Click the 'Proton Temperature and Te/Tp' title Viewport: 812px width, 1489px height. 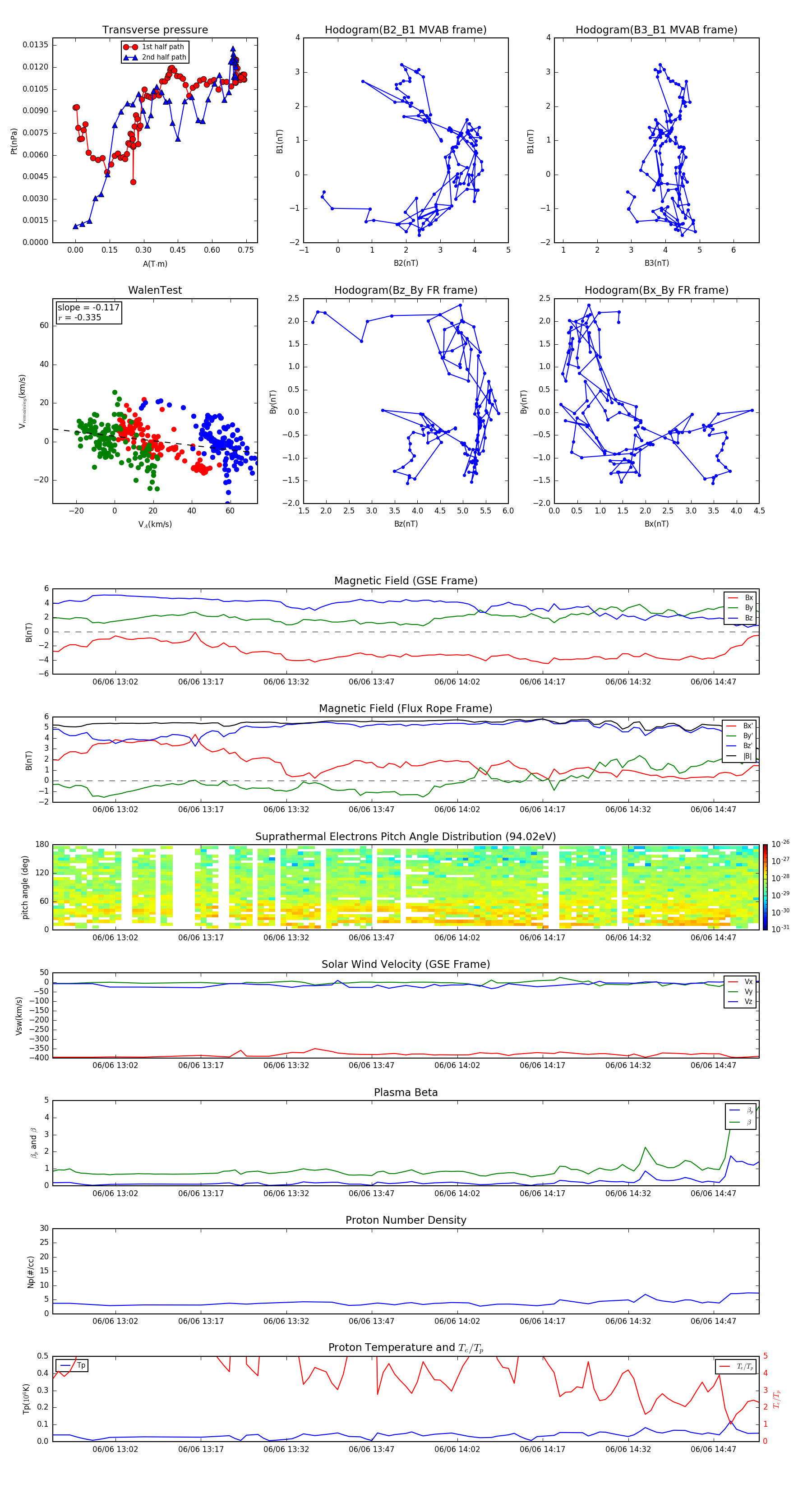(x=406, y=1349)
